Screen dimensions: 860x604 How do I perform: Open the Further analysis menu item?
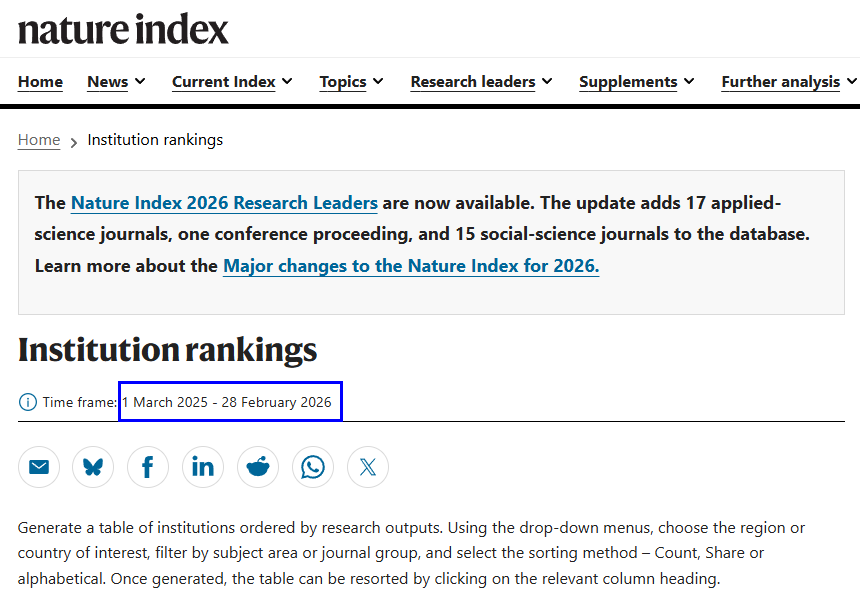coord(780,82)
